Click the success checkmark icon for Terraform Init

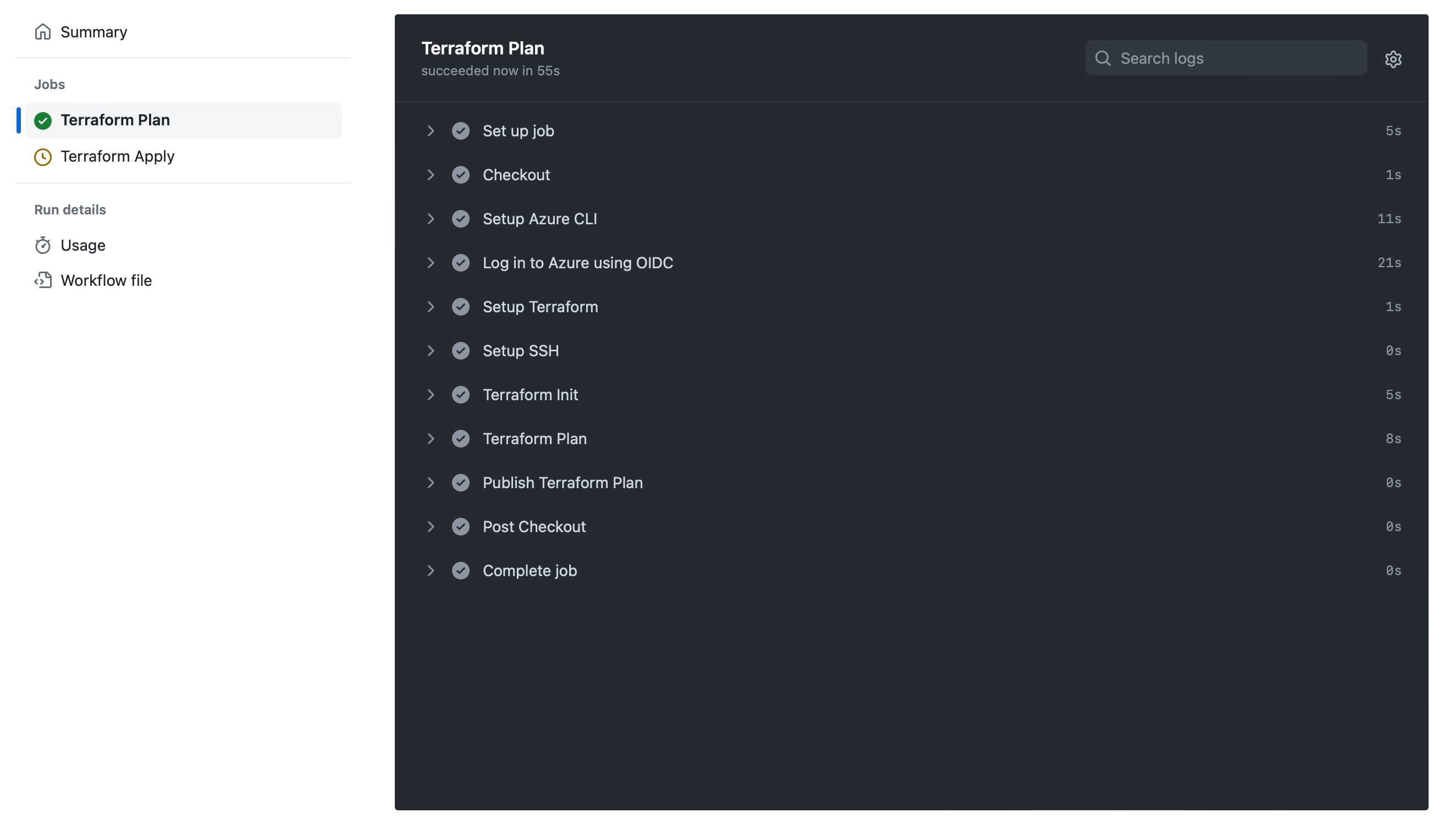460,394
